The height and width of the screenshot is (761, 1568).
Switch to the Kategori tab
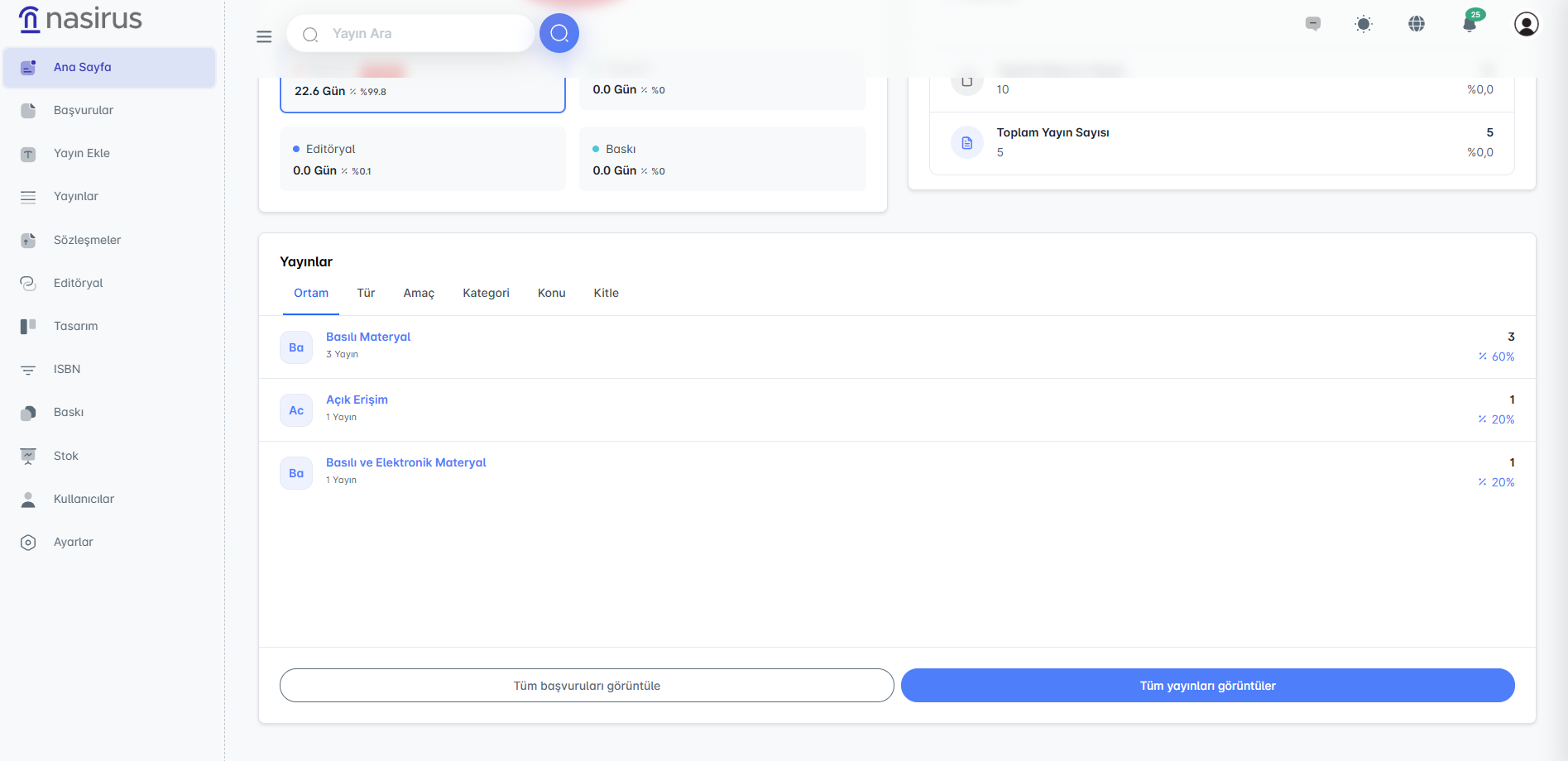(486, 294)
